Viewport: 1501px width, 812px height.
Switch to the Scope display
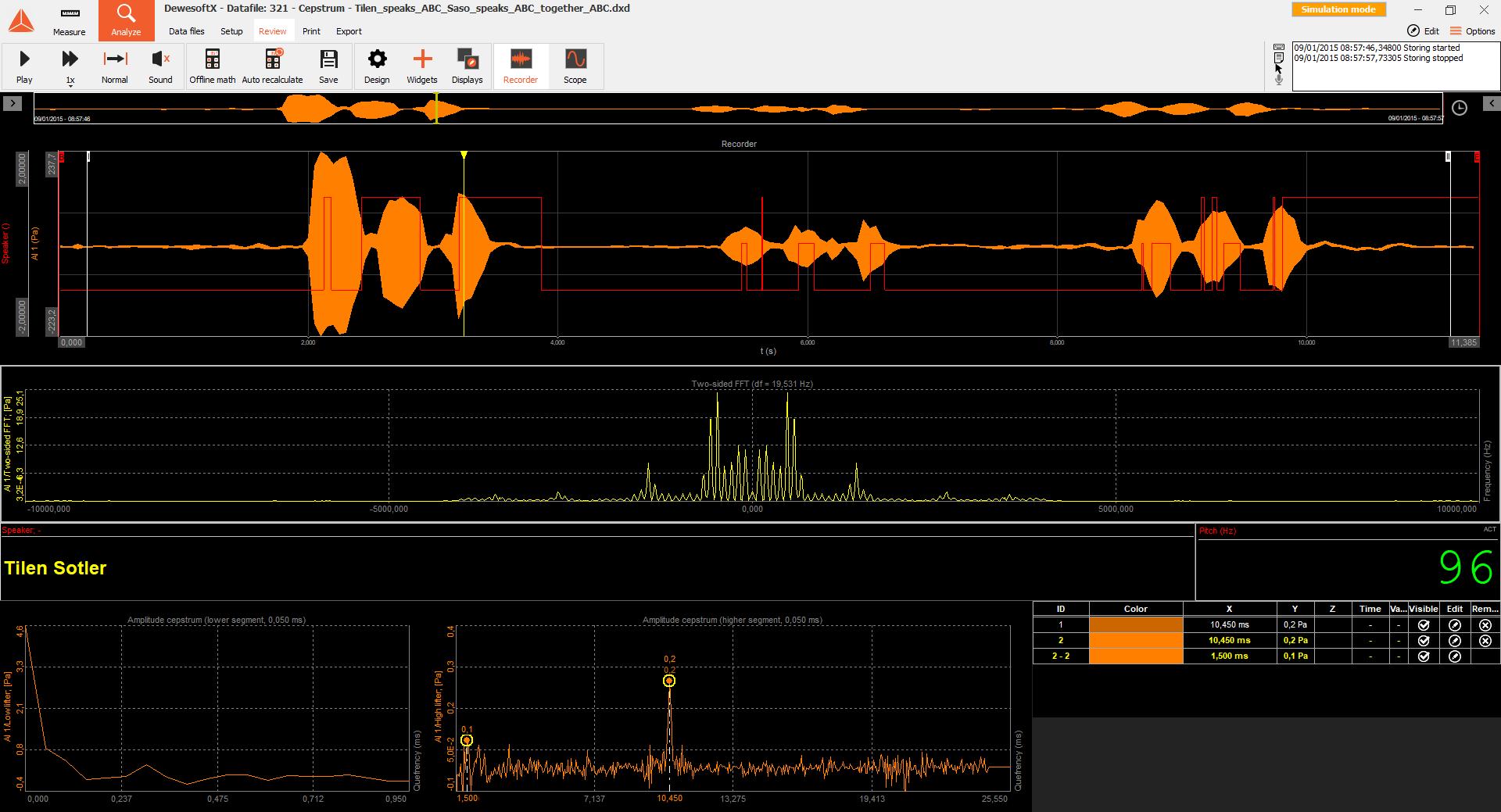pos(575,66)
